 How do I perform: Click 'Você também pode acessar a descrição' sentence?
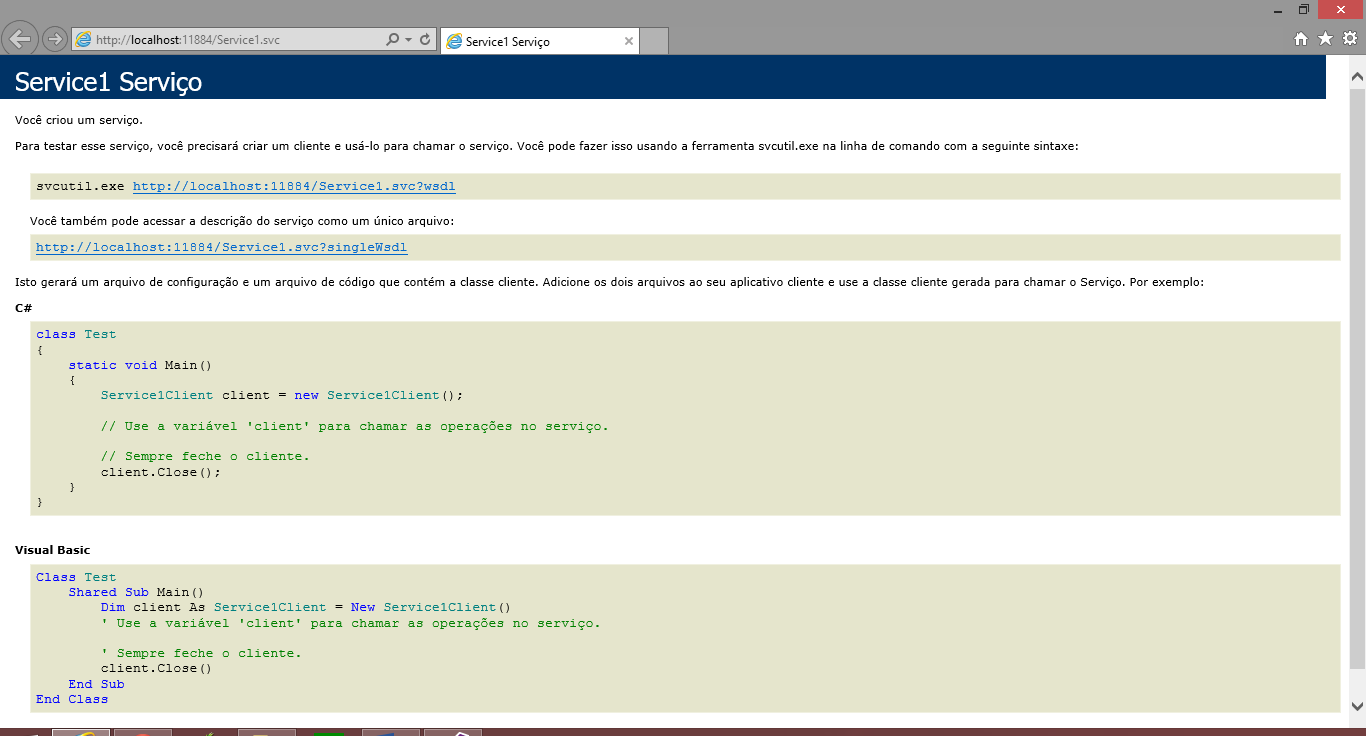(242, 220)
